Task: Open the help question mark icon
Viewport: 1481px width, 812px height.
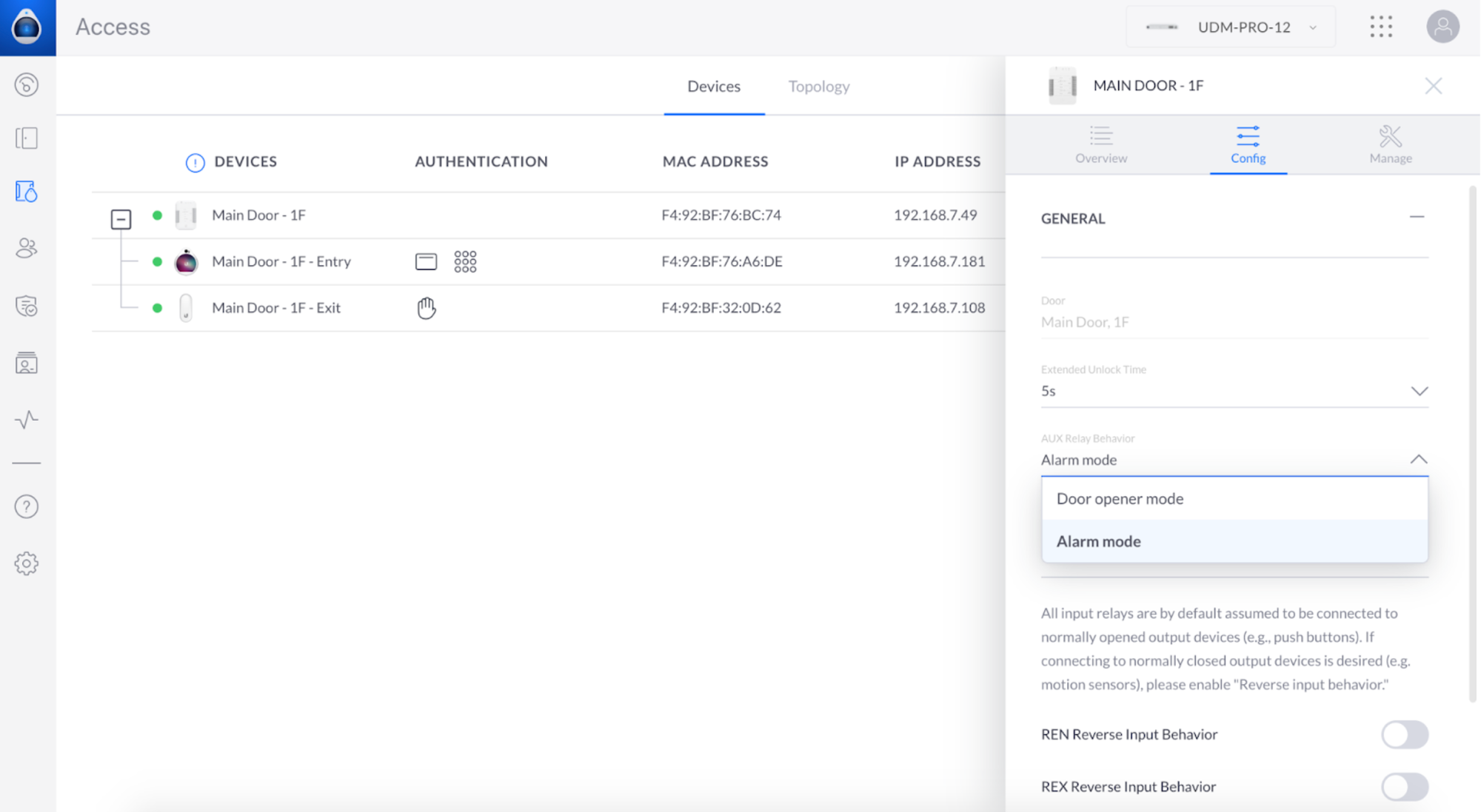Action: tap(27, 507)
